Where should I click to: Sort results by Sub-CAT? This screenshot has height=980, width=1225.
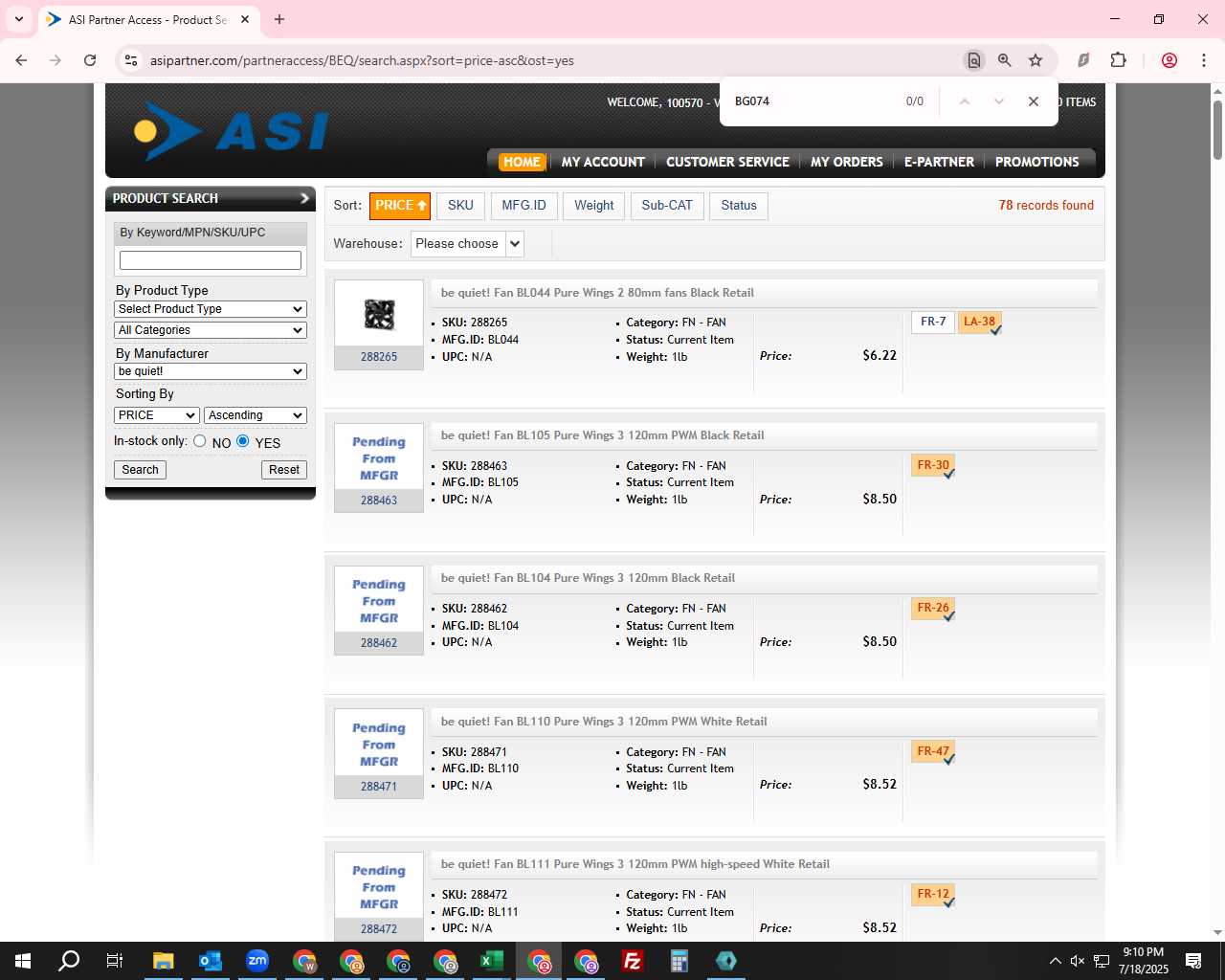click(x=667, y=206)
